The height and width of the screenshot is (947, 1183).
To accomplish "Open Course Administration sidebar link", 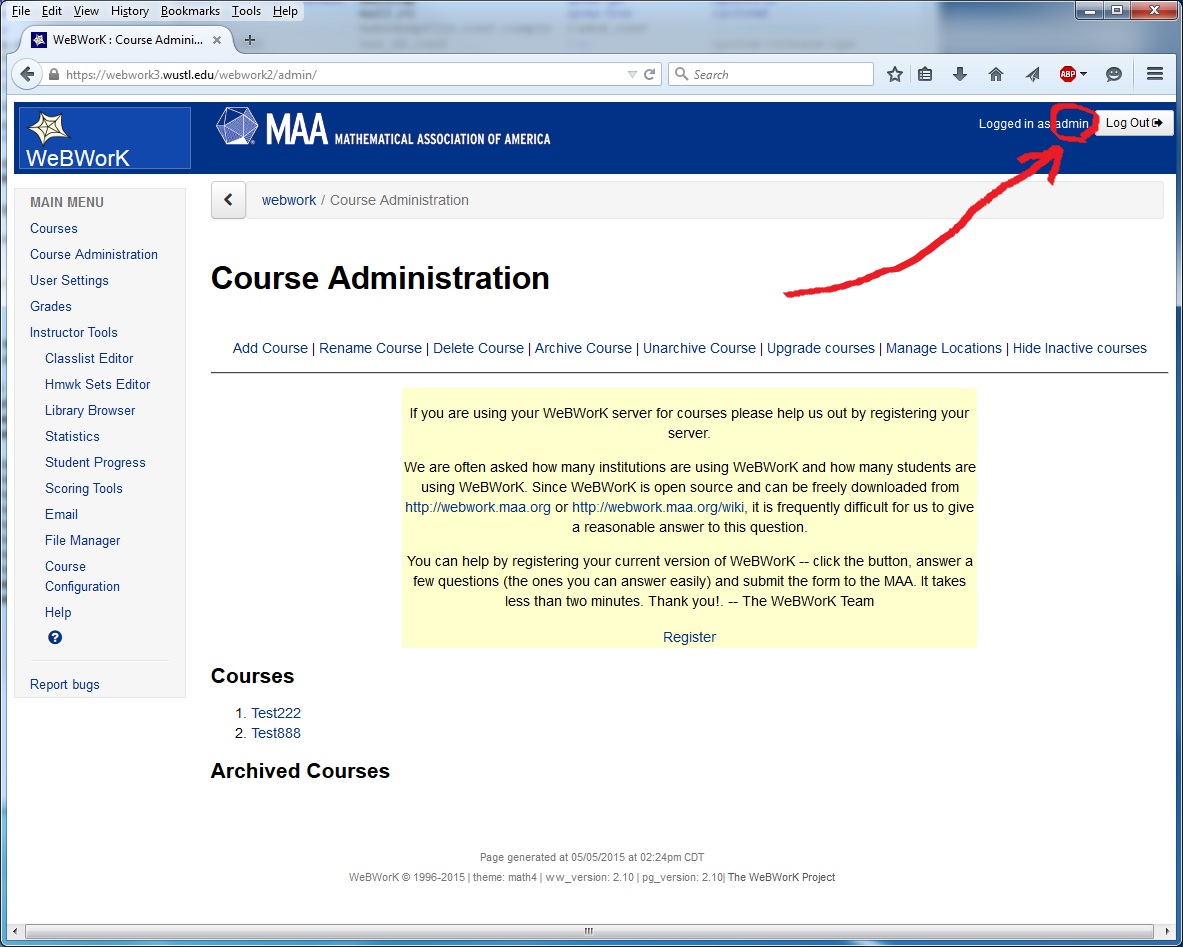I will pos(94,254).
